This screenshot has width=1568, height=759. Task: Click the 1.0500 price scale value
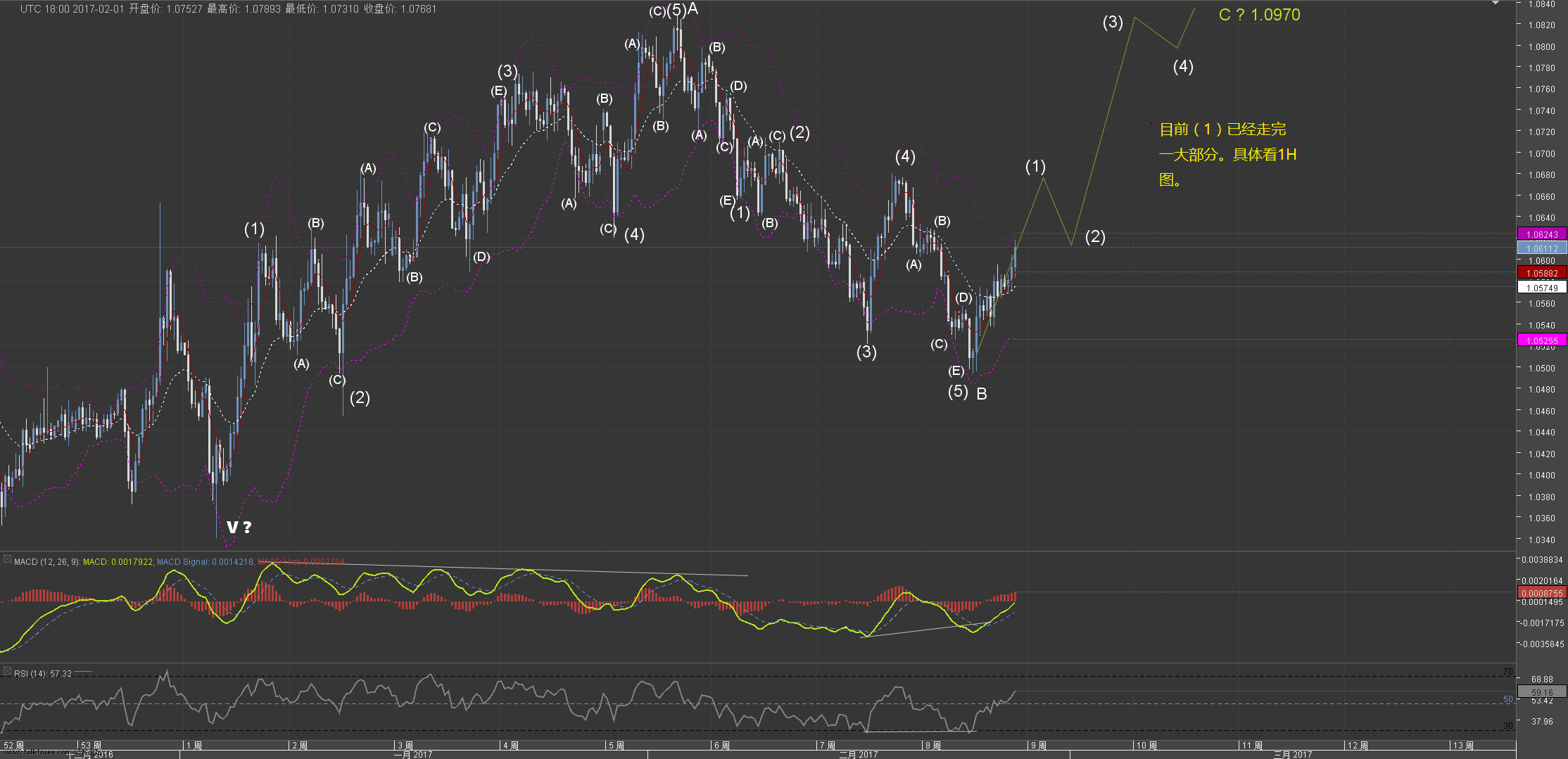click(x=1542, y=368)
